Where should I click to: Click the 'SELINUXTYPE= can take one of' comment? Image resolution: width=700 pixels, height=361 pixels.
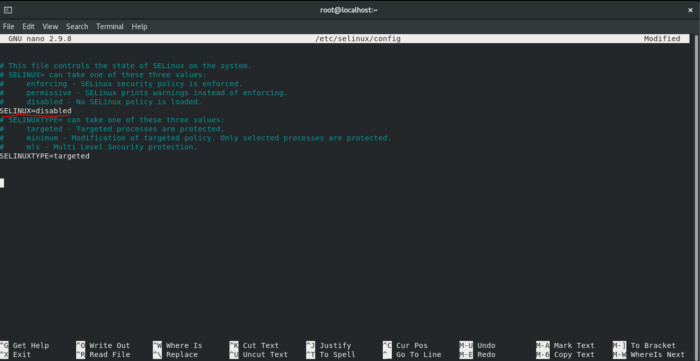coord(112,120)
